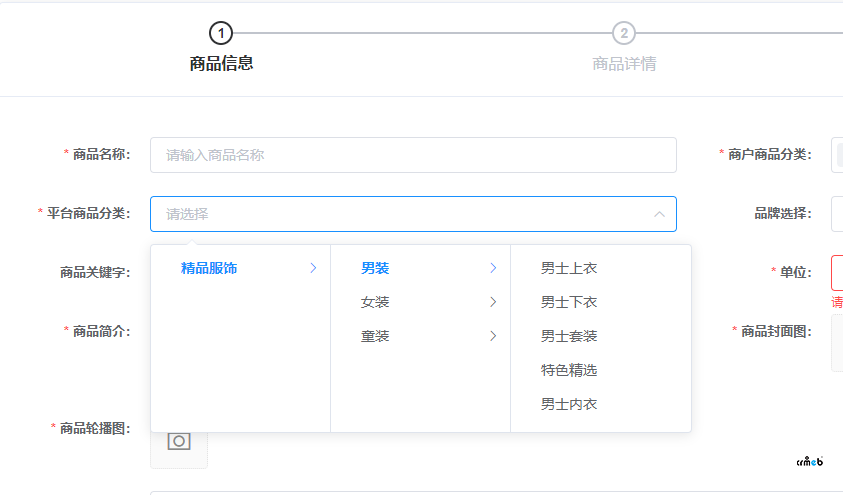Expand the 精品服饰 category chevron
The image size is (843, 495).
[x=313, y=268]
